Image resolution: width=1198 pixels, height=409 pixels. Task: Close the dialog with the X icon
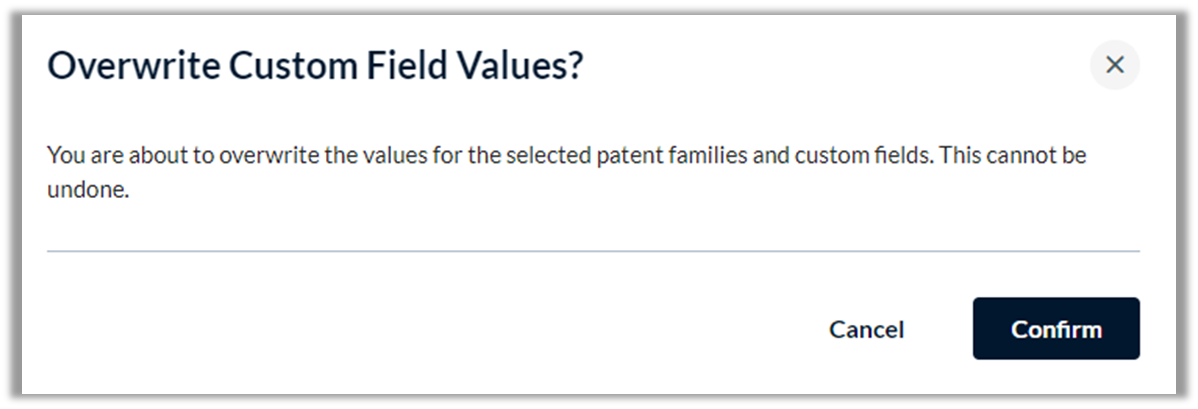1115,65
